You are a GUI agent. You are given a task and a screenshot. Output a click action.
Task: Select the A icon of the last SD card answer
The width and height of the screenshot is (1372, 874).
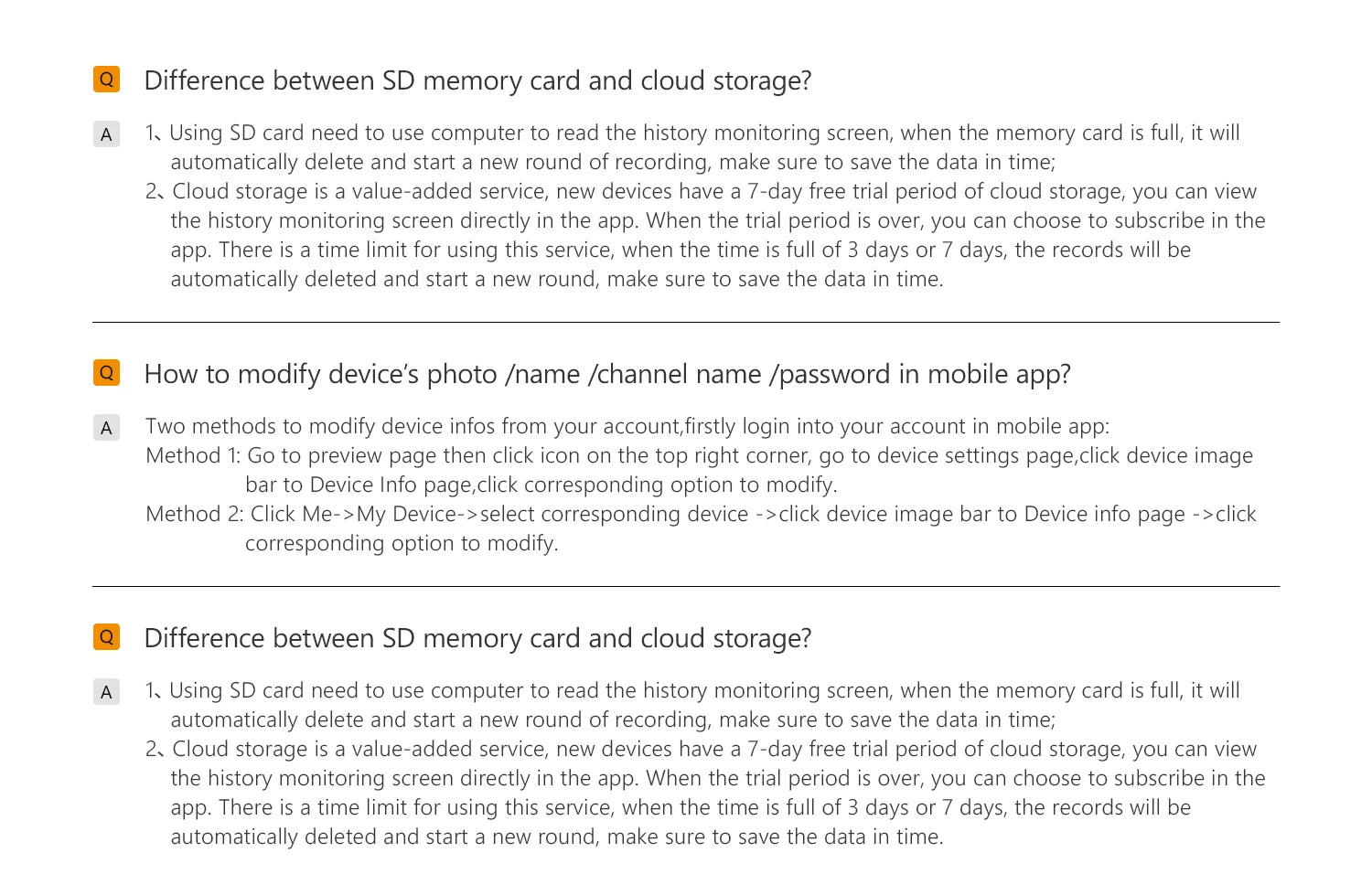[x=106, y=692]
